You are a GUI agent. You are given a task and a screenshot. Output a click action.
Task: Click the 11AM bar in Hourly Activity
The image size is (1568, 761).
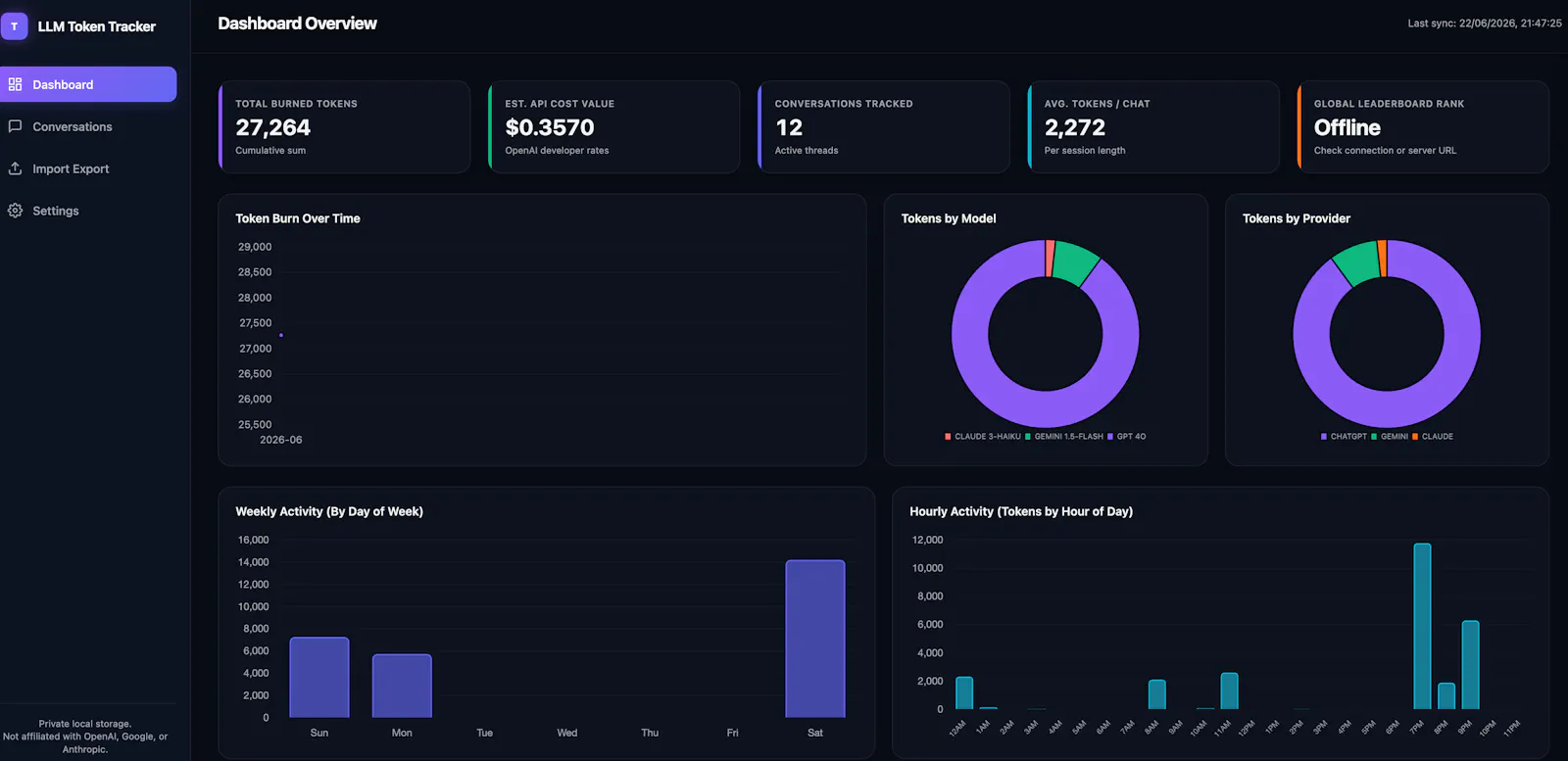1229,691
